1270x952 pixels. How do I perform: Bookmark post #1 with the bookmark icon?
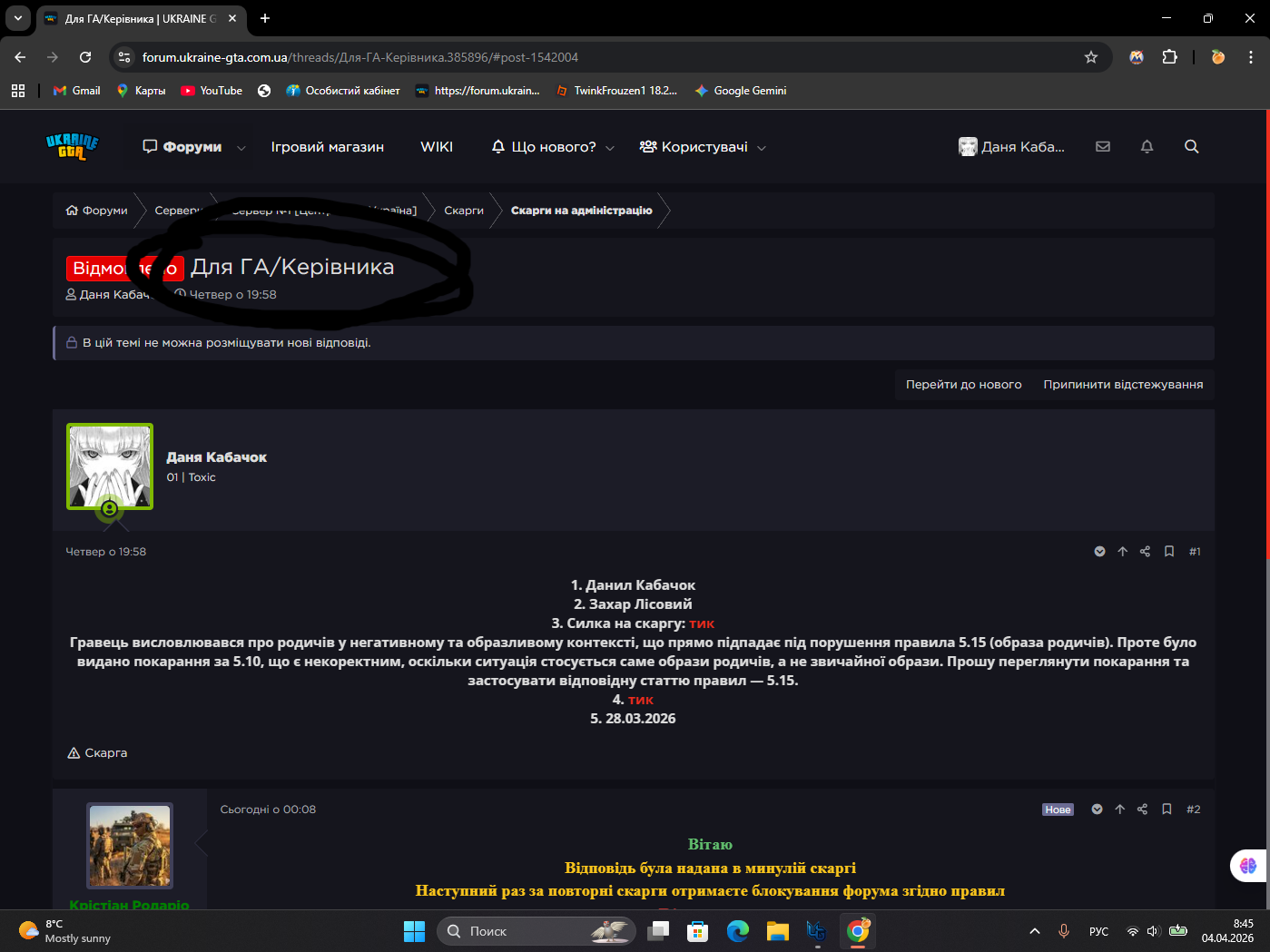click(1169, 552)
